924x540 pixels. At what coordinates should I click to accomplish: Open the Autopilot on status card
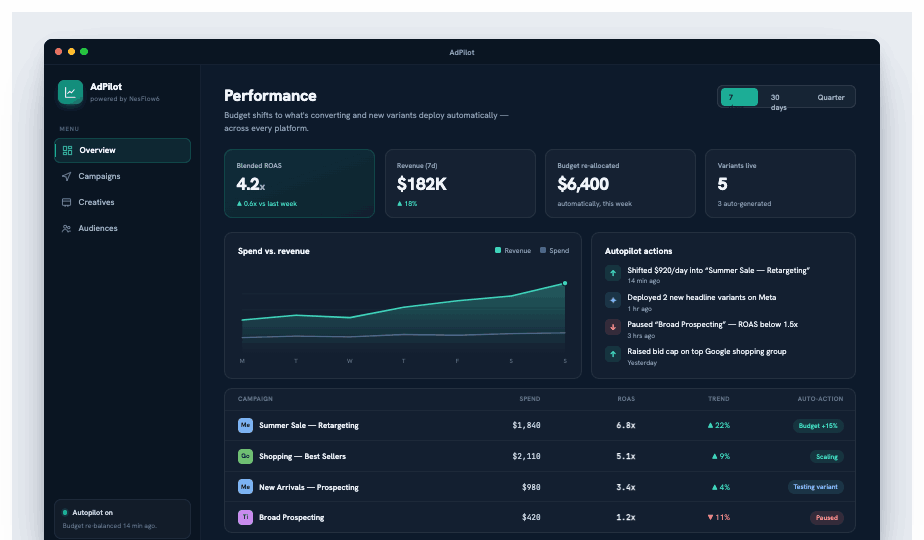[123, 519]
